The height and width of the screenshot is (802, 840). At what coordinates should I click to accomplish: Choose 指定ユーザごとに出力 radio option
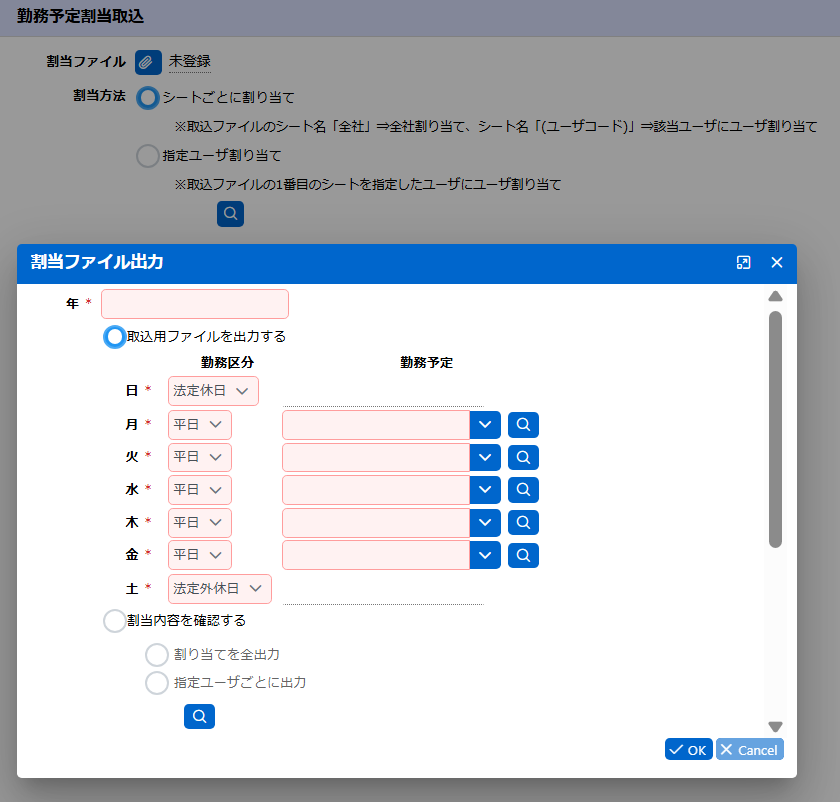(157, 683)
